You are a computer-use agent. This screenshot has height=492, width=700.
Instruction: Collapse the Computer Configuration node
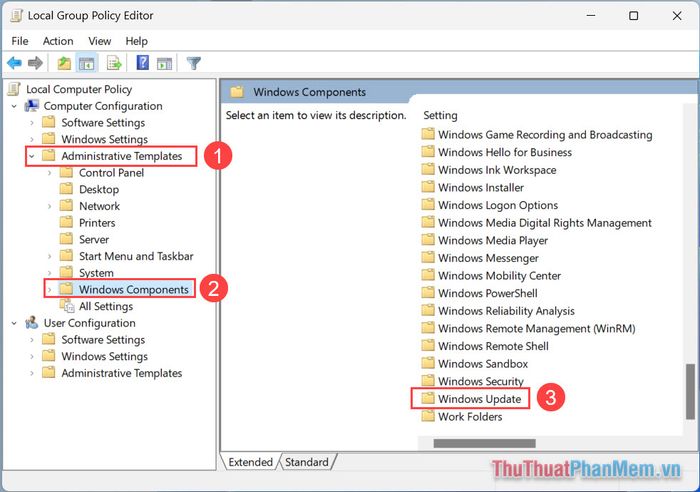[x=14, y=106]
